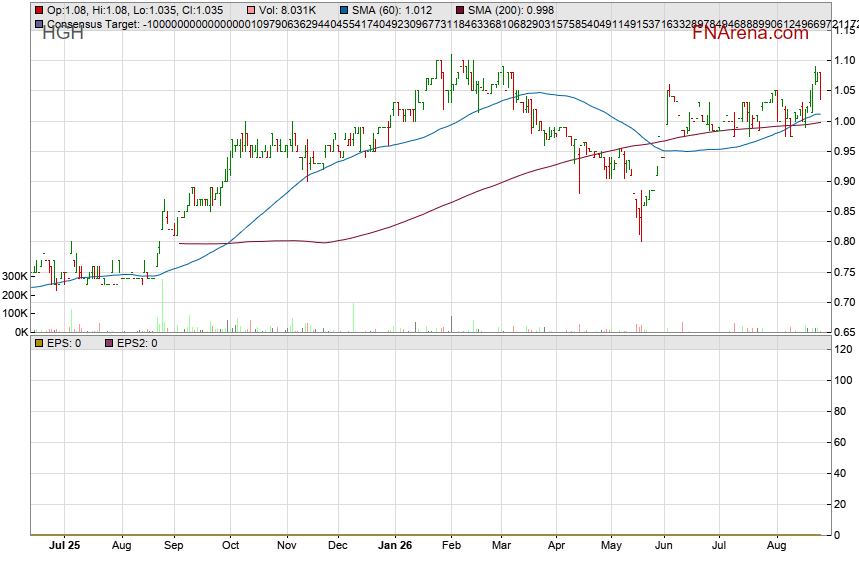Click the 0.75 price axis value
Viewport: 859px width, 566px height.
click(x=844, y=272)
